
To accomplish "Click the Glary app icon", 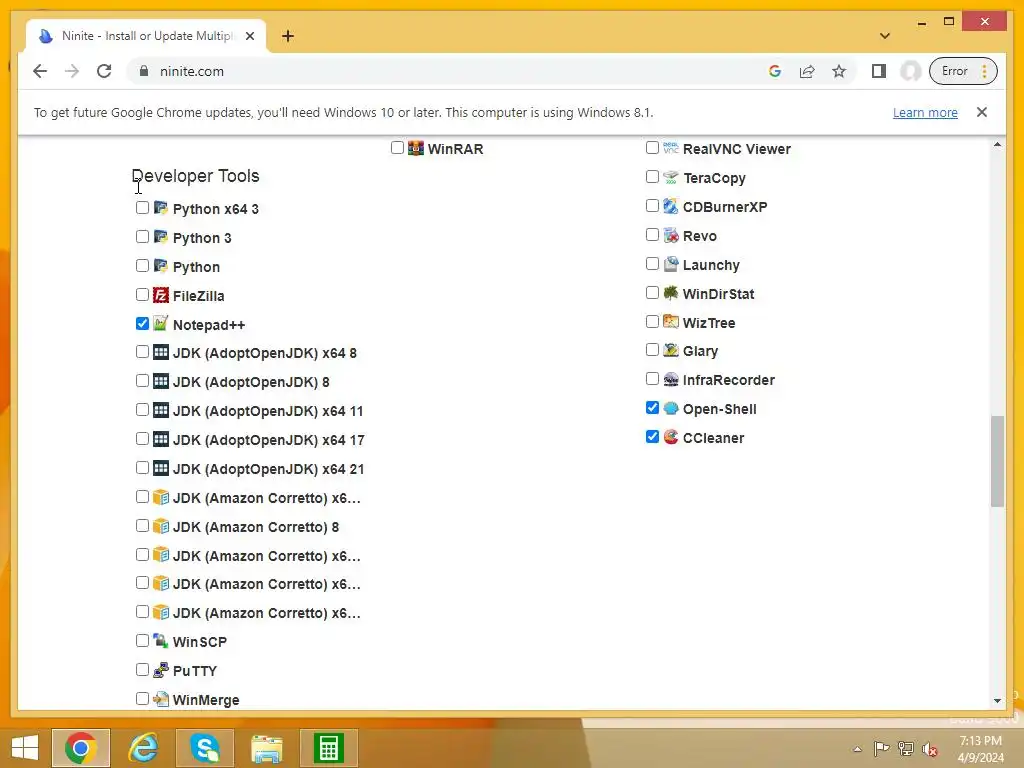I will [x=671, y=351].
